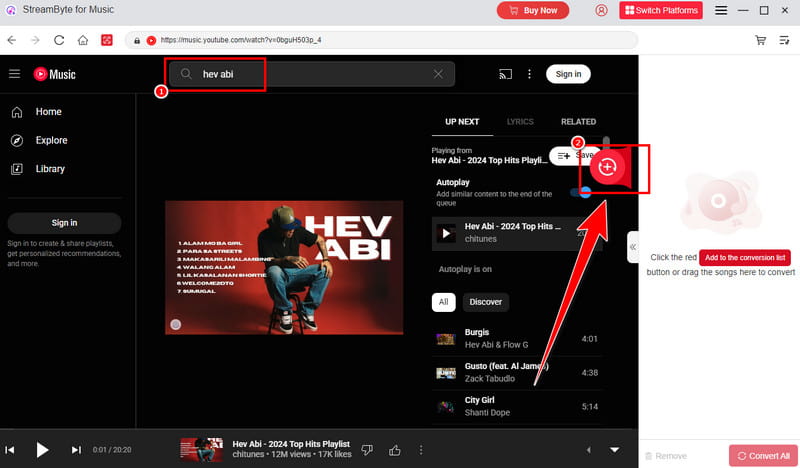
Task: Open Home in the sidebar
Action: (x=48, y=112)
